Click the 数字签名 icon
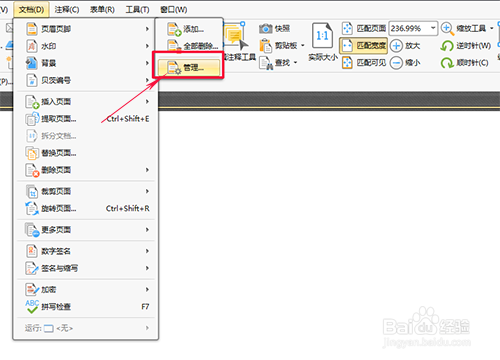The width and height of the screenshot is (500, 360). (x=32, y=251)
